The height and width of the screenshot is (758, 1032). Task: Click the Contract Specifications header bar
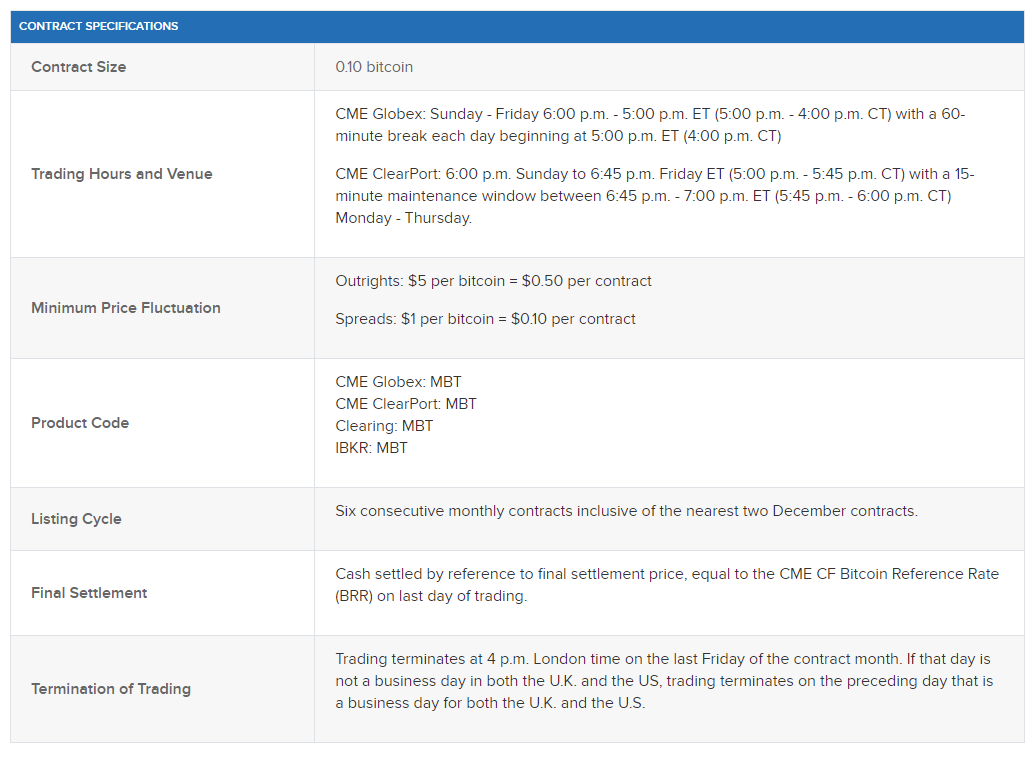pyautogui.click(x=517, y=26)
